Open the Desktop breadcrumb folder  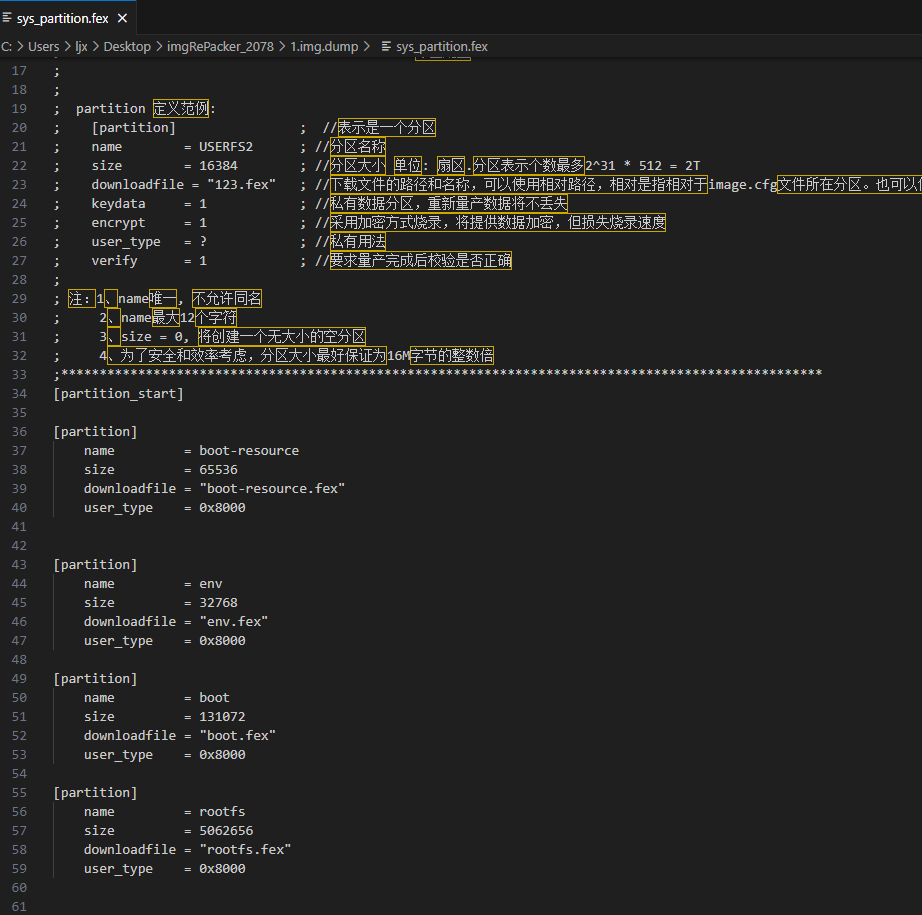tap(127, 46)
